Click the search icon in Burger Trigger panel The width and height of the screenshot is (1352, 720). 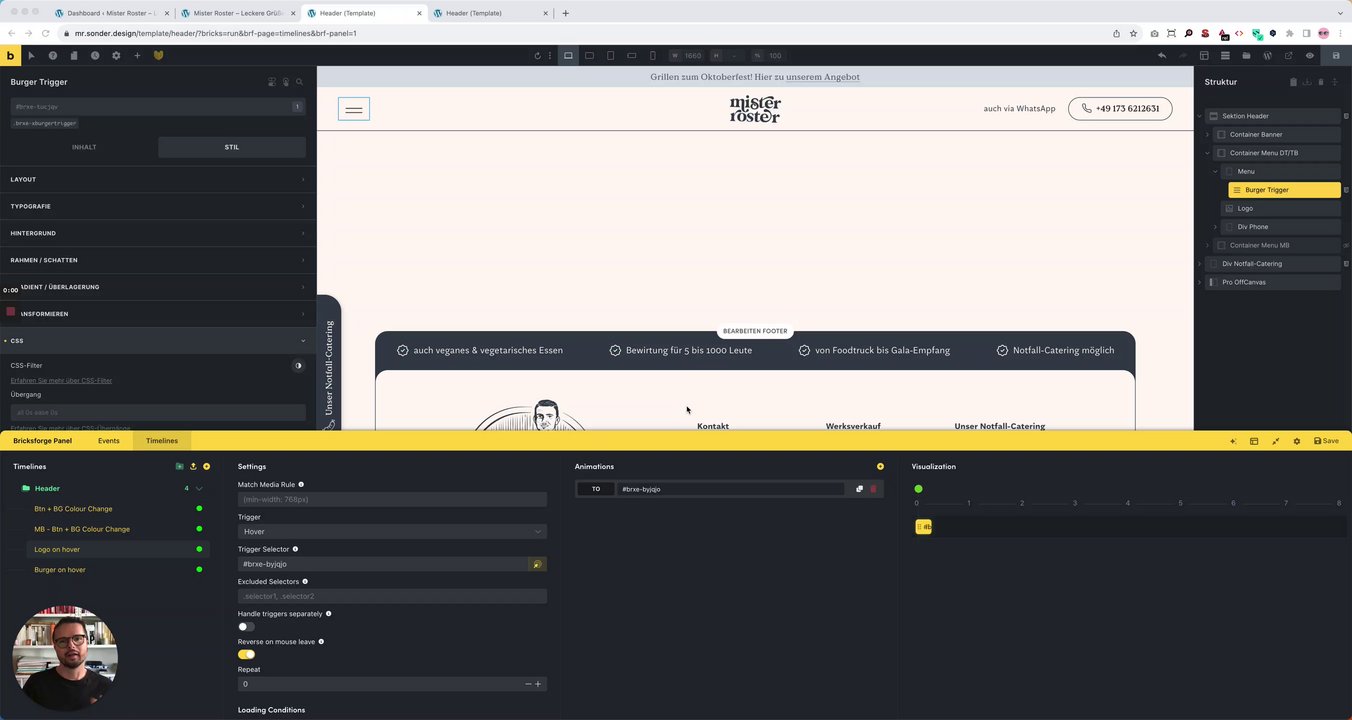pyautogui.click(x=299, y=82)
